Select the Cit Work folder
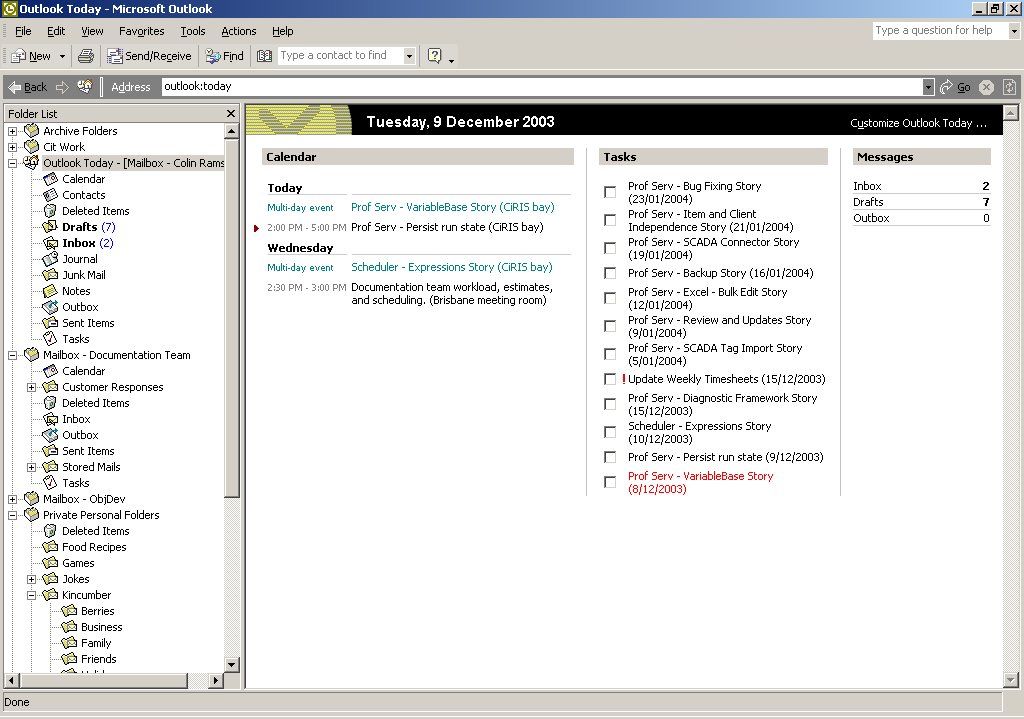1024x719 pixels. [64, 147]
